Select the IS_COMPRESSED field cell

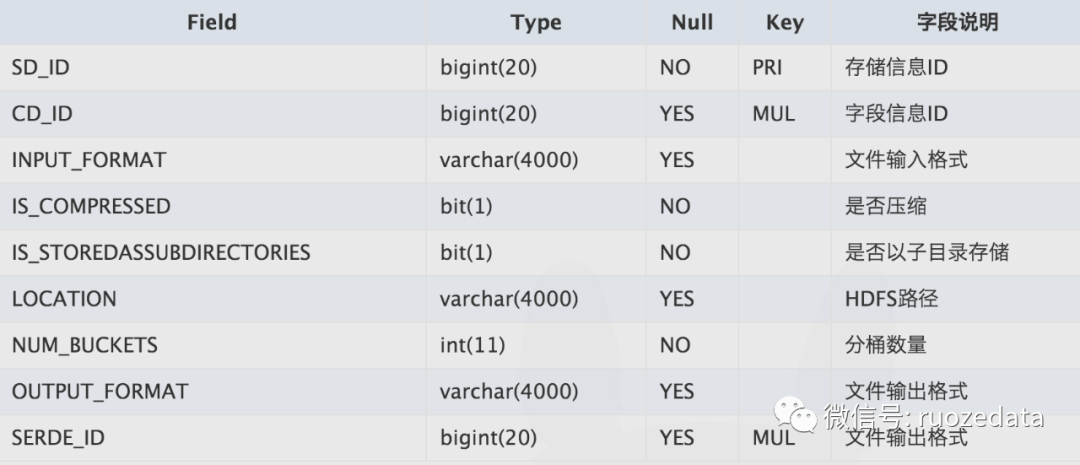pos(91,206)
